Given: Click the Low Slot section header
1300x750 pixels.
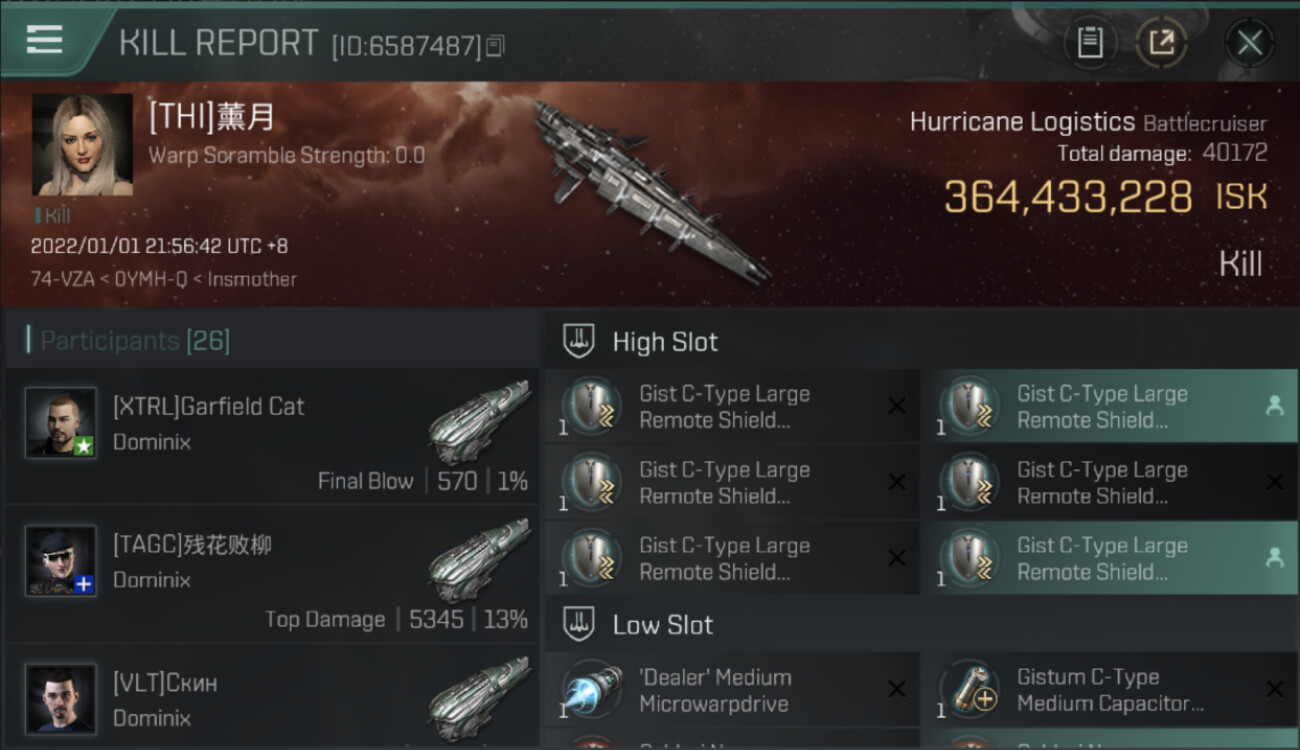Looking at the screenshot, I should (x=662, y=625).
